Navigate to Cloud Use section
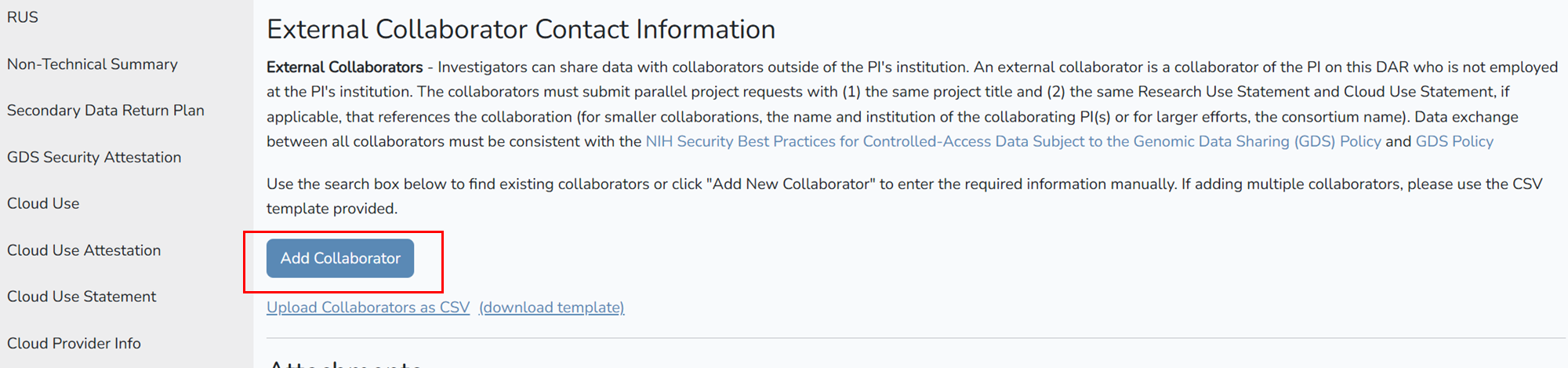This screenshot has height=368, width=1568. pyautogui.click(x=43, y=203)
